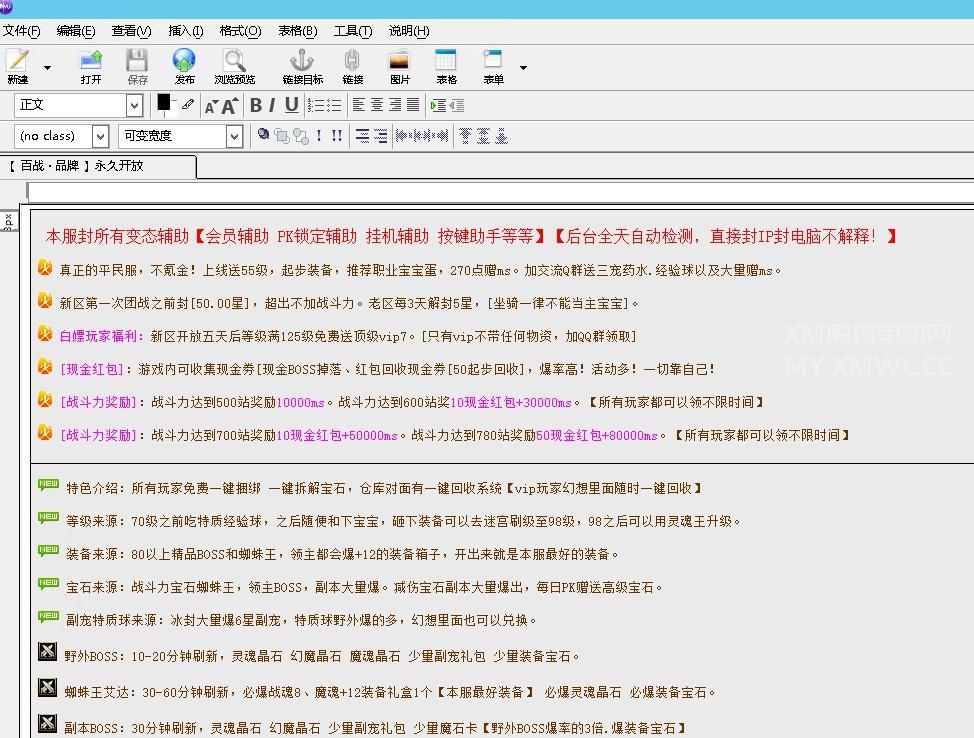Image resolution: width=974 pixels, height=738 pixels.
Task: Open the 浏览预览 browser preview tool
Action: 233,66
